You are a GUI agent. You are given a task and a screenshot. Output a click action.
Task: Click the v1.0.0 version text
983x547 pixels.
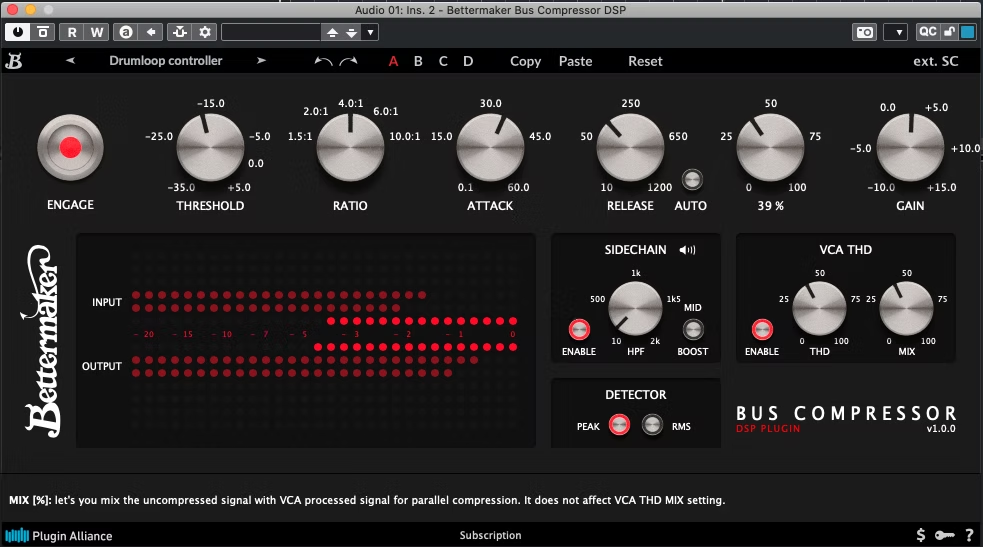pyautogui.click(x=941, y=429)
